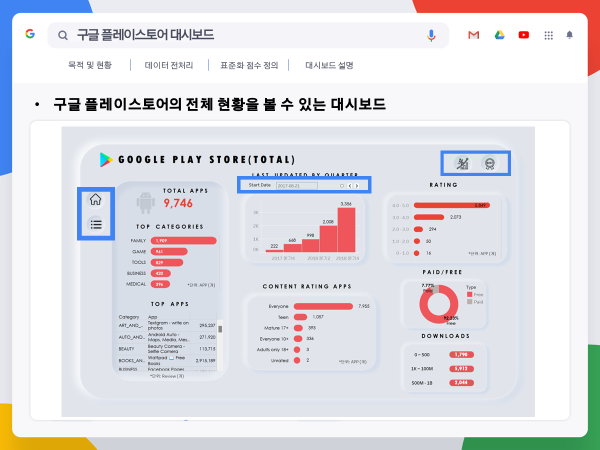Select the Adults only 18+ dot
The height and width of the screenshot is (450, 600).
click(x=297, y=349)
